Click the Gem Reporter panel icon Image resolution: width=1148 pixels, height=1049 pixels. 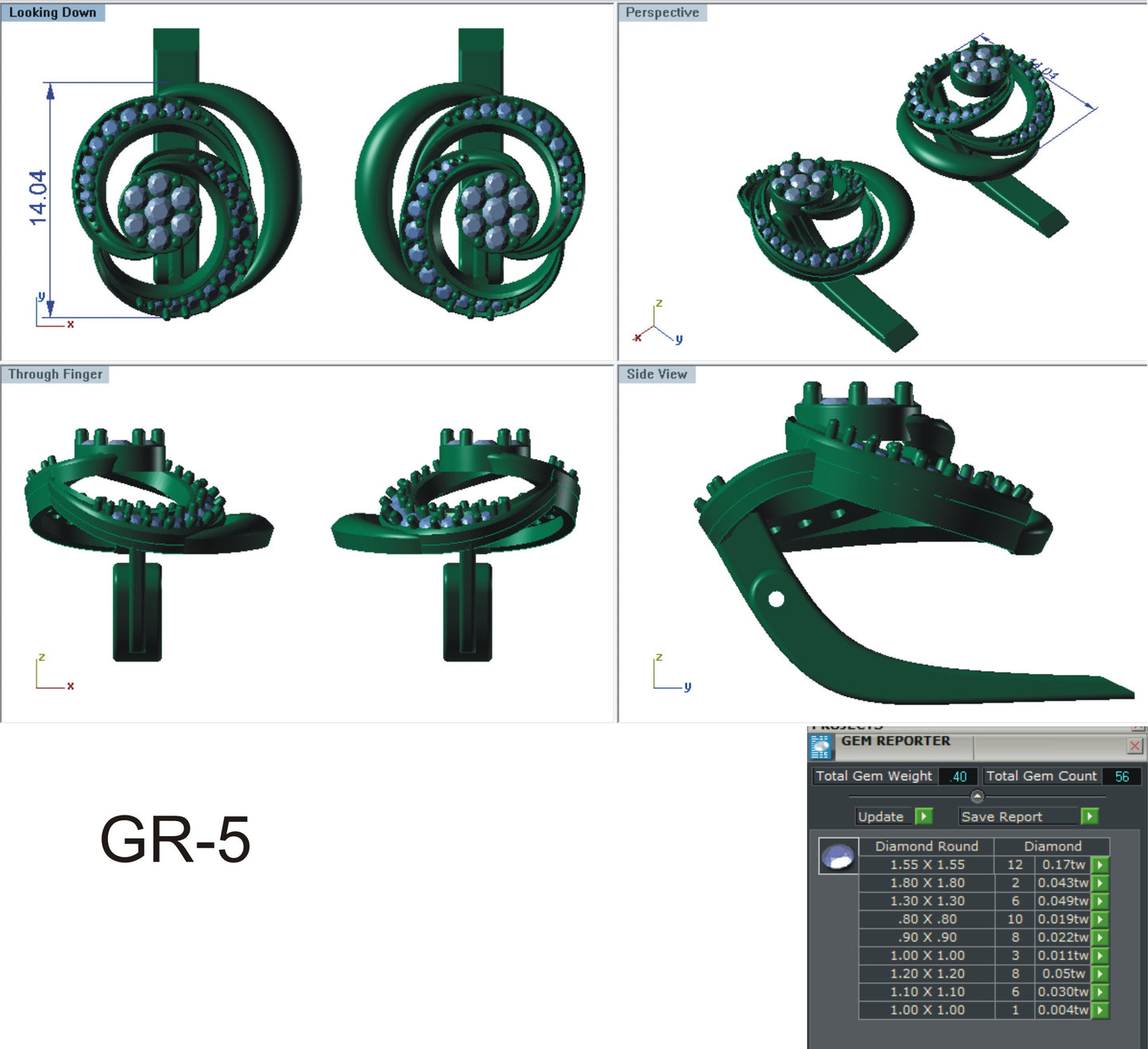point(821,746)
